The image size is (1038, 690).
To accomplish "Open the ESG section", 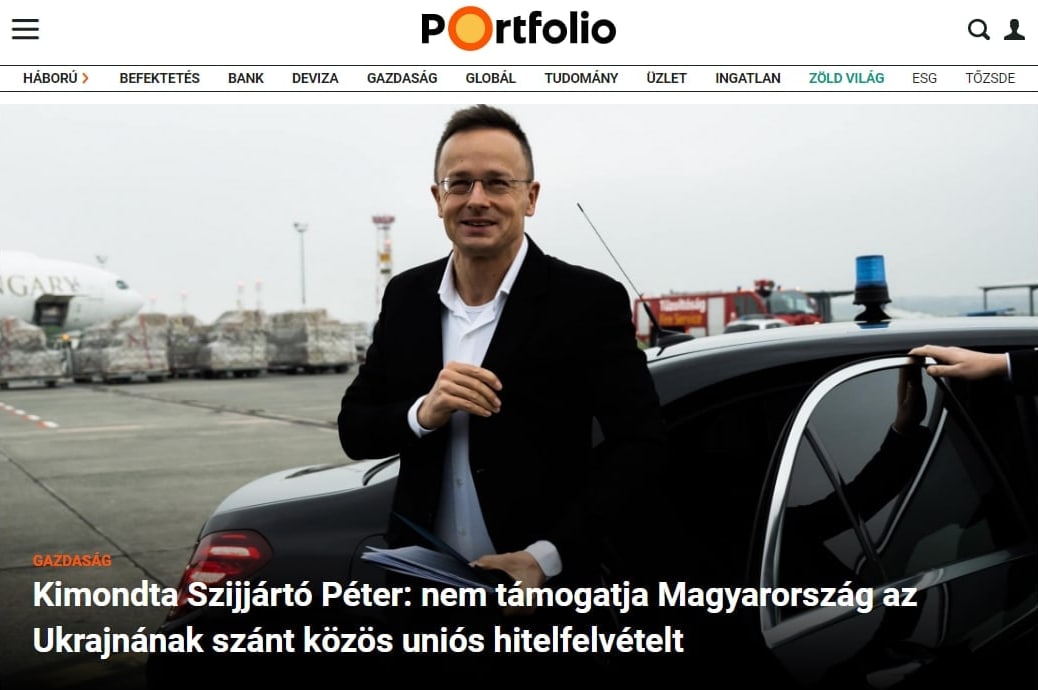I will 924,78.
